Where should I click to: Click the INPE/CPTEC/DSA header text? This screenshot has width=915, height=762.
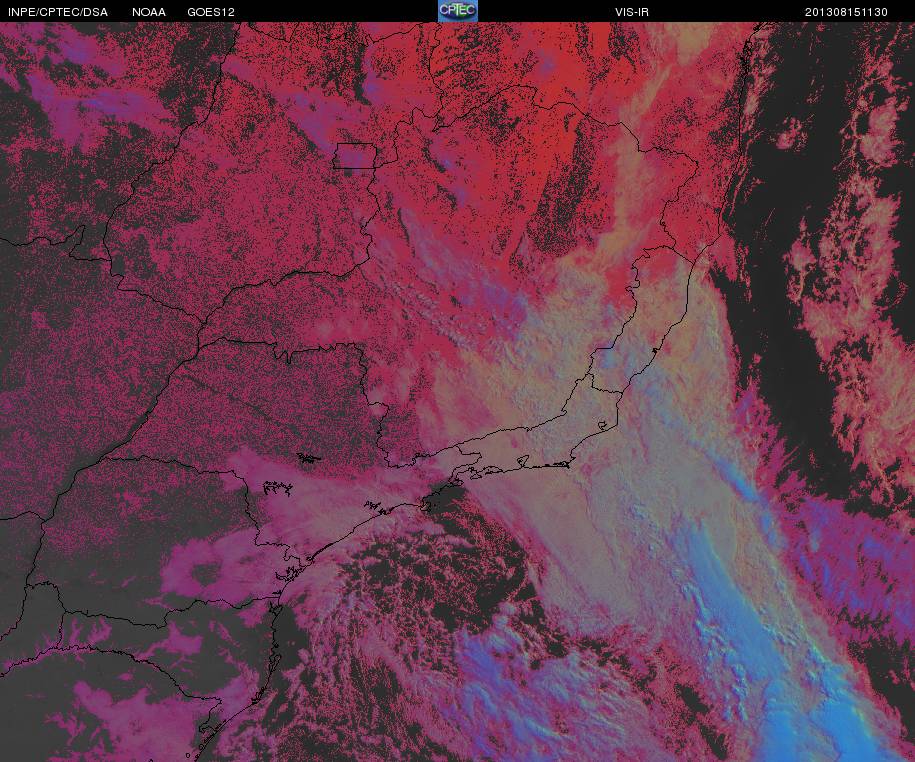pyautogui.click(x=58, y=12)
